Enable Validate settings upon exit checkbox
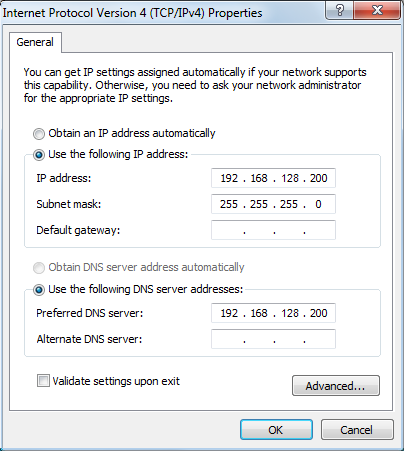Image resolution: width=404 pixels, height=451 pixels. [x=43, y=381]
